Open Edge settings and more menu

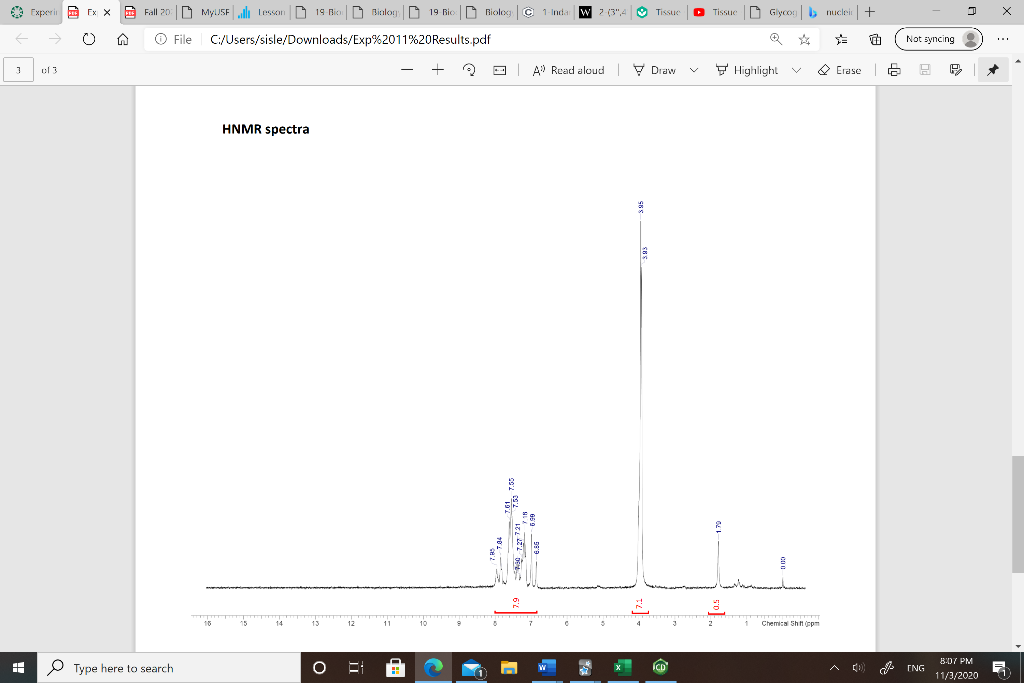[1003, 39]
